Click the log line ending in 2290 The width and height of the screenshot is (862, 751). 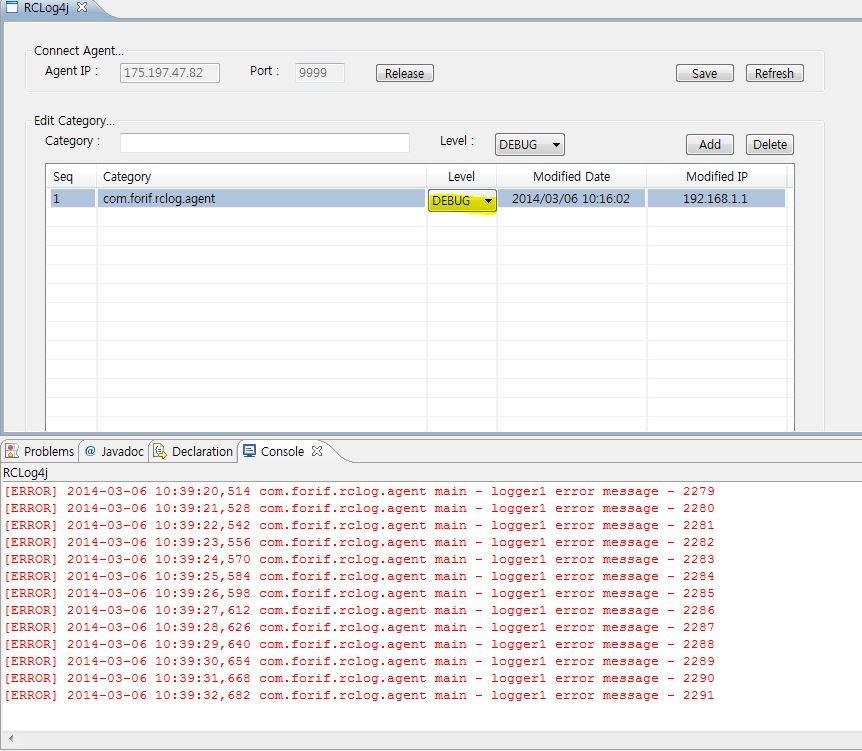(359, 679)
